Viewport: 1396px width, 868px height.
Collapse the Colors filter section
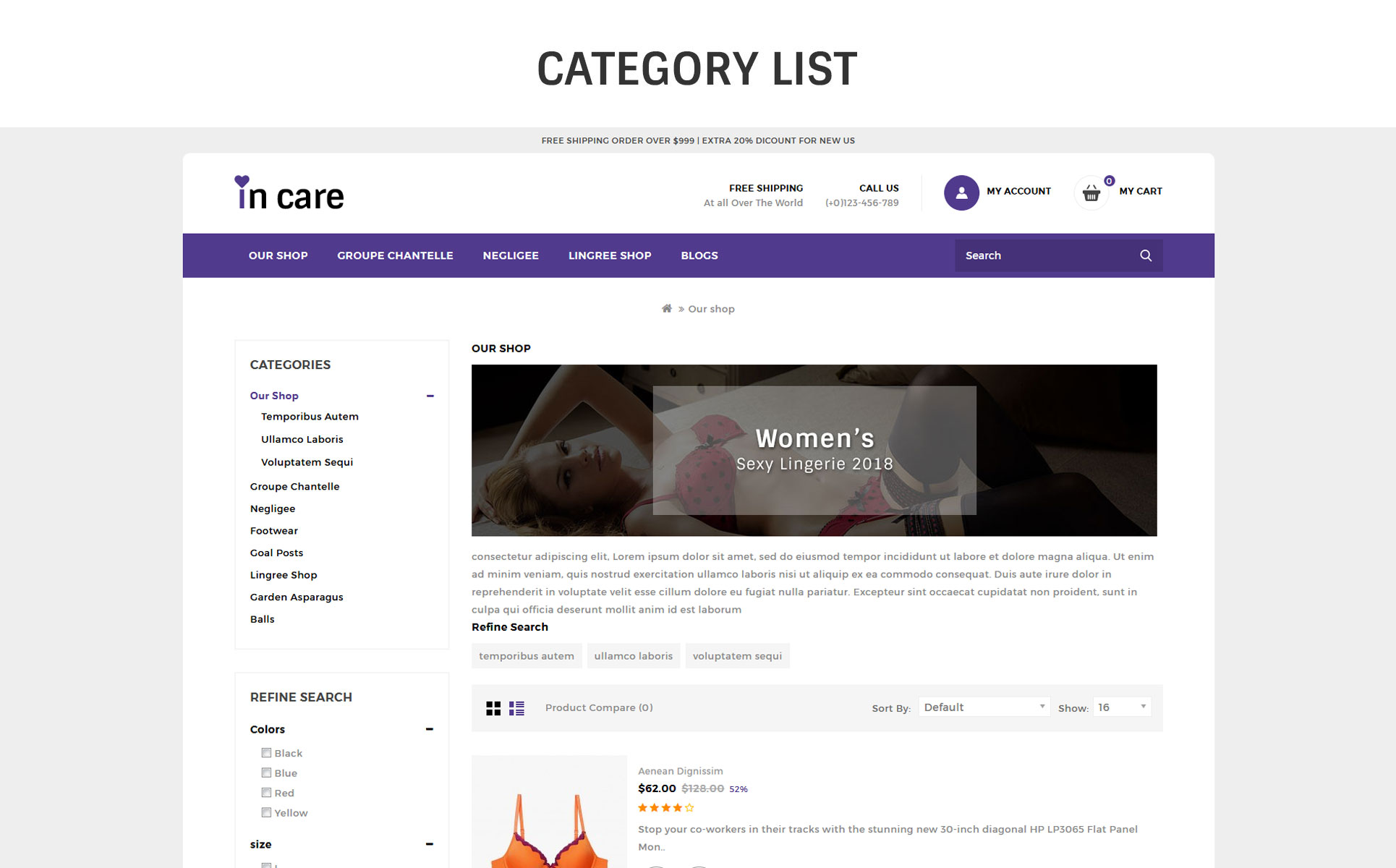(x=430, y=729)
